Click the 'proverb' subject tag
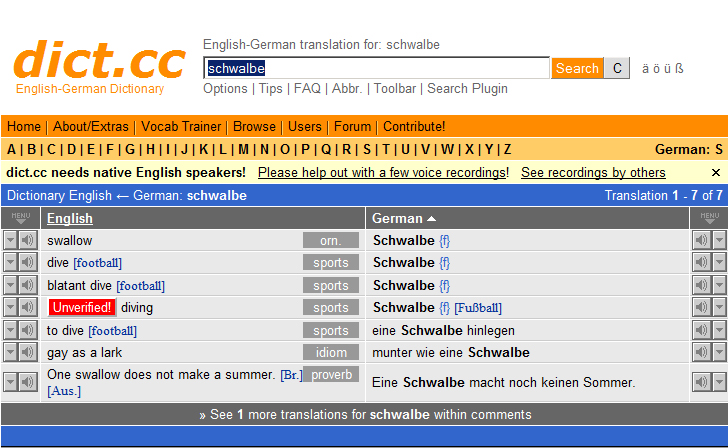Screen dimensions: 728x448 [x=332, y=374]
